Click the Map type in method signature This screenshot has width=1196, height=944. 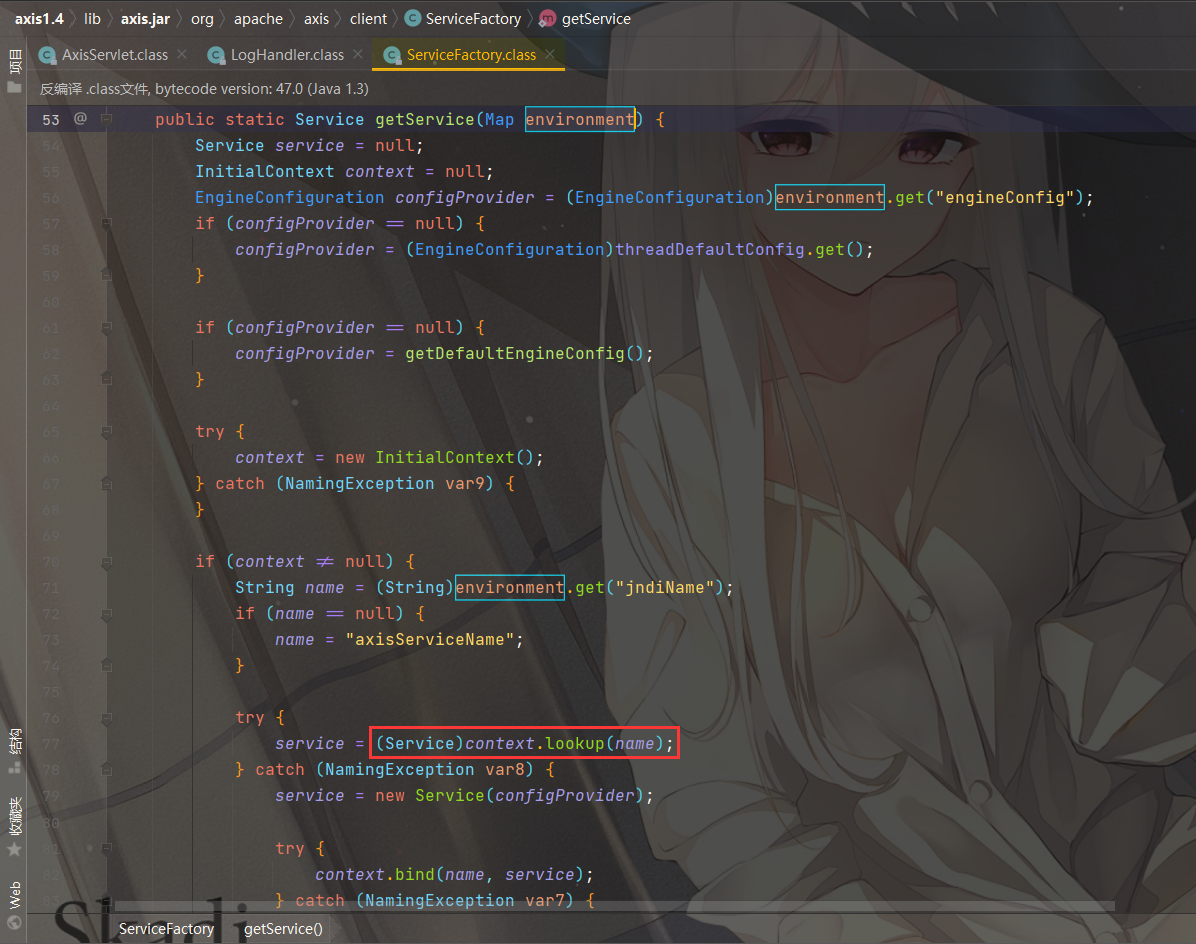pos(500,119)
